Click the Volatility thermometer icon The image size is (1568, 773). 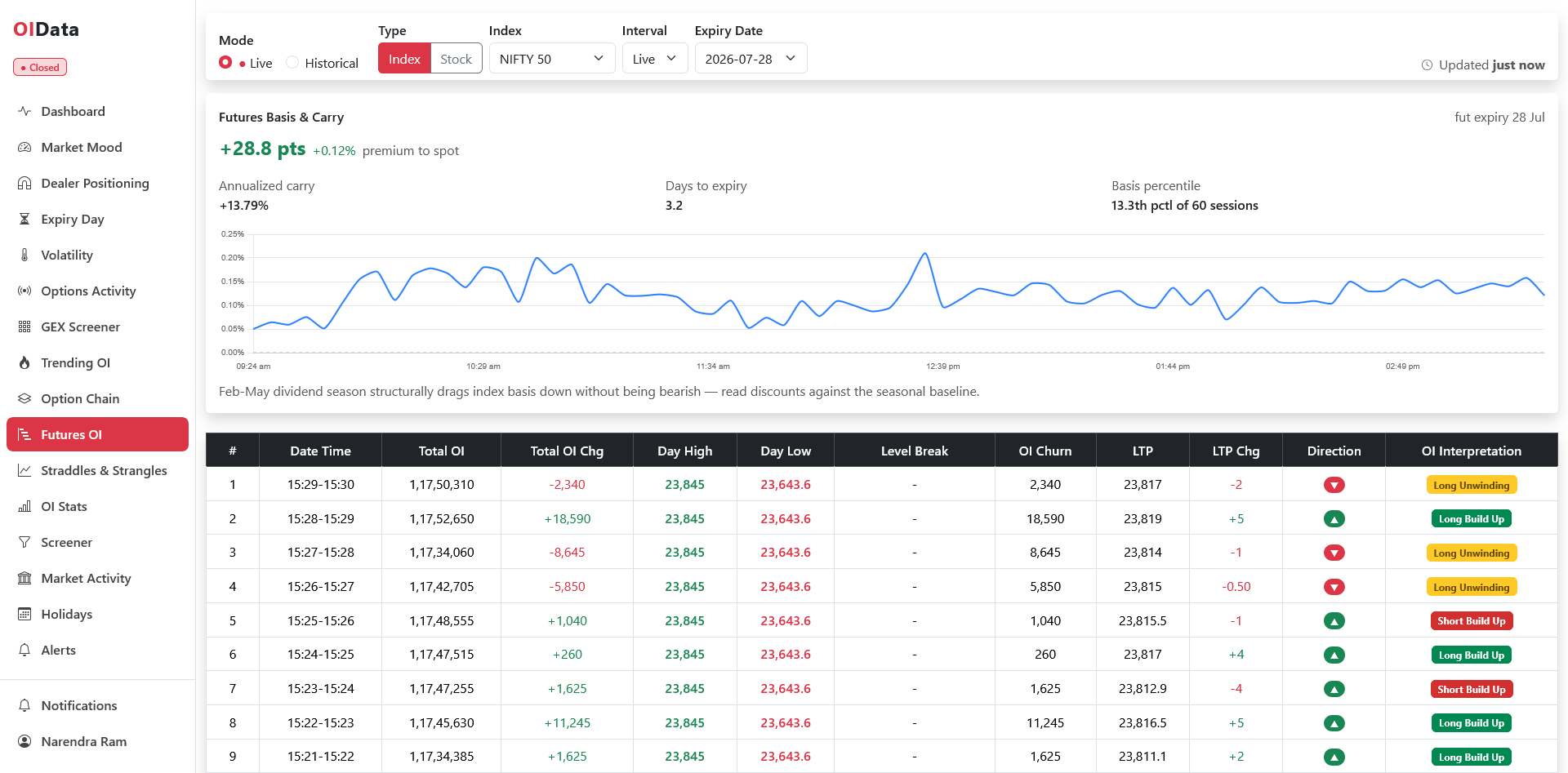(24, 255)
